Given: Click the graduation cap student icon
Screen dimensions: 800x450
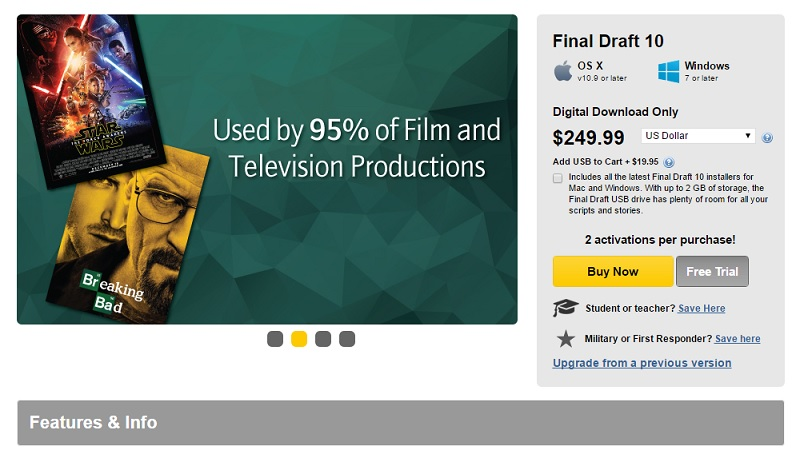Looking at the screenshot, I should (565, 308).
